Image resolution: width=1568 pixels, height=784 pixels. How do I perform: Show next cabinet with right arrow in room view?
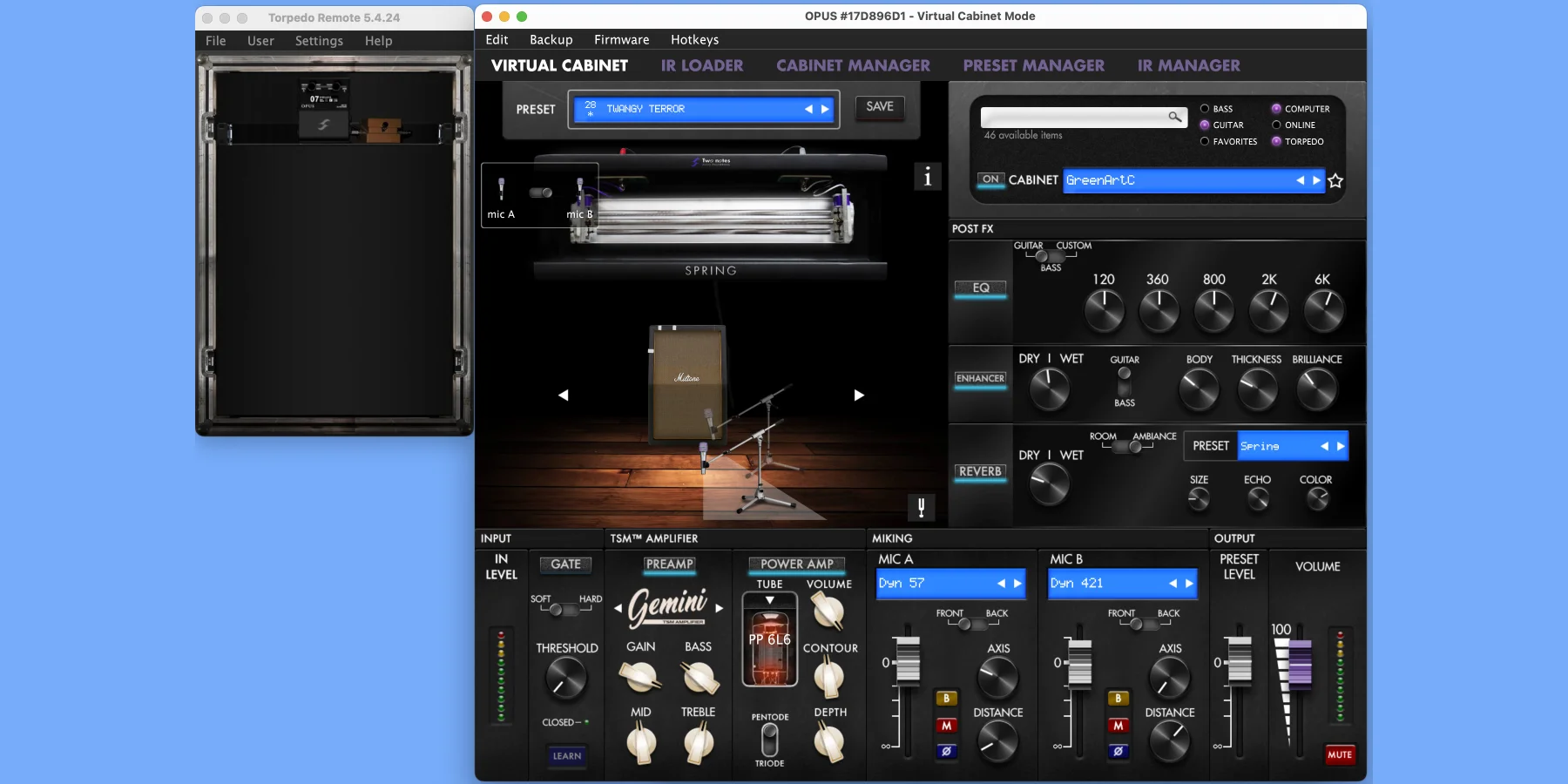(x=859, y=395)
